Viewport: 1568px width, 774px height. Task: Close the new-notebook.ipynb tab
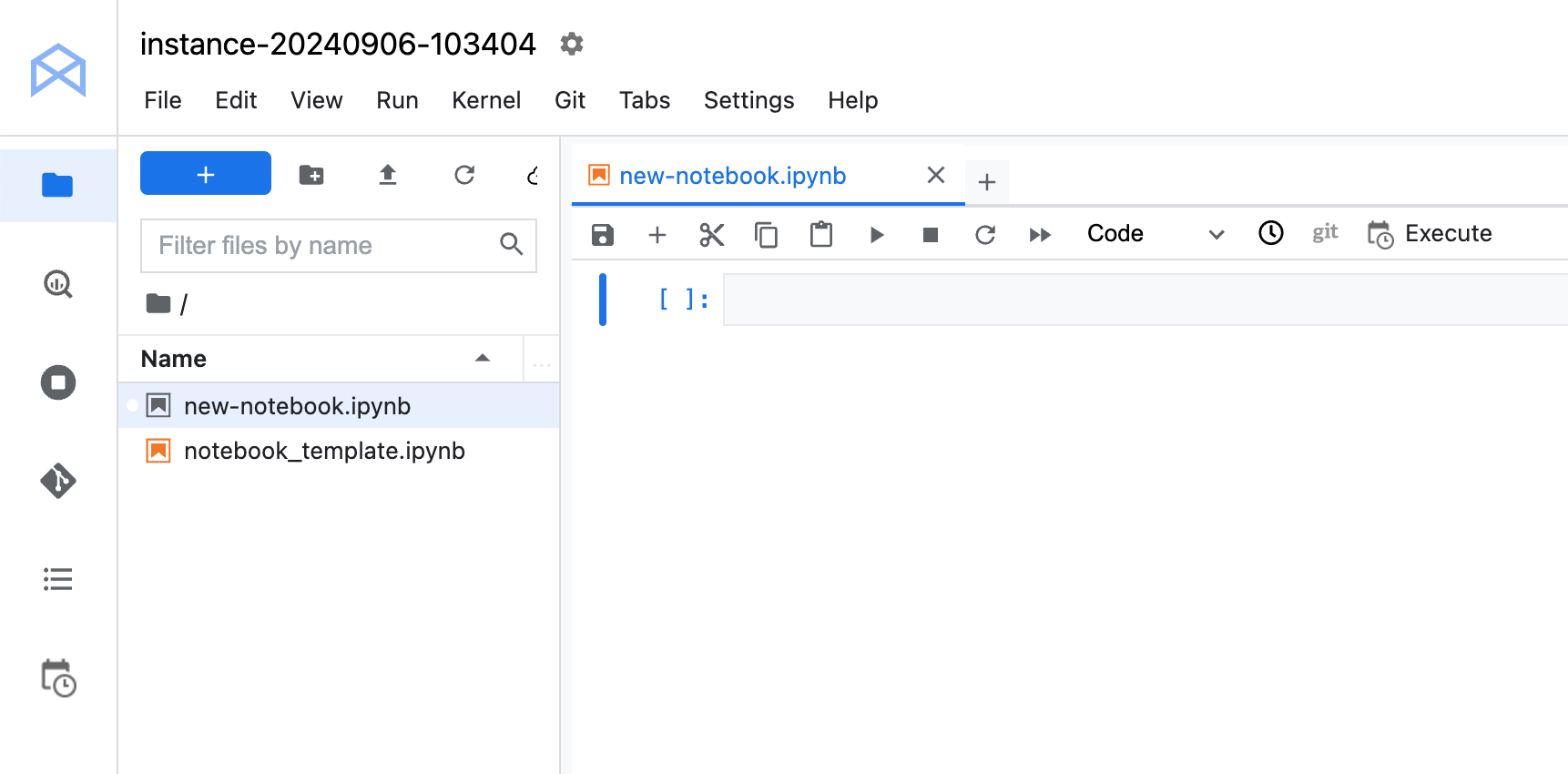tap(936, 175)
